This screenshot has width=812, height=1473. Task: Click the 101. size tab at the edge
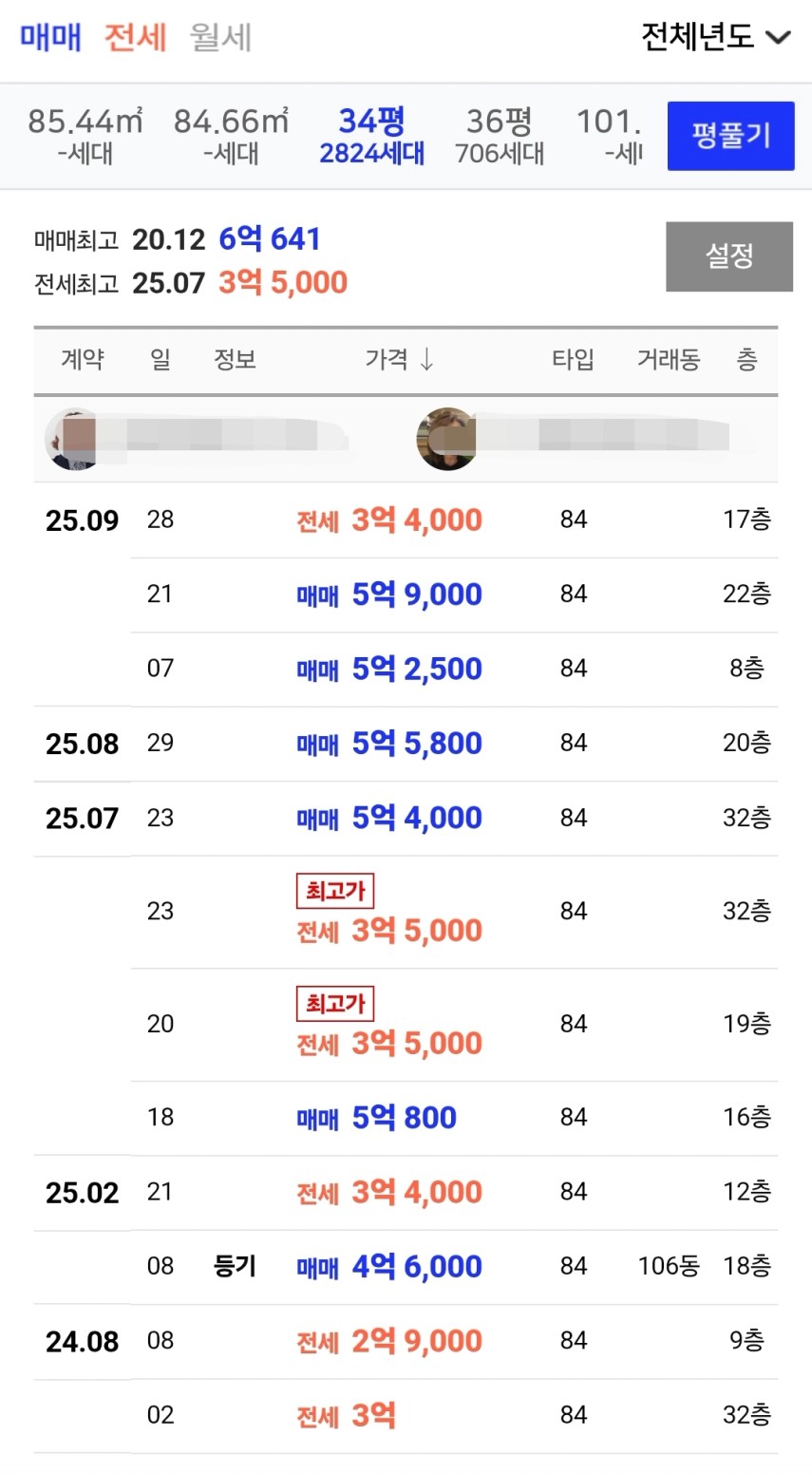point(609,136)
